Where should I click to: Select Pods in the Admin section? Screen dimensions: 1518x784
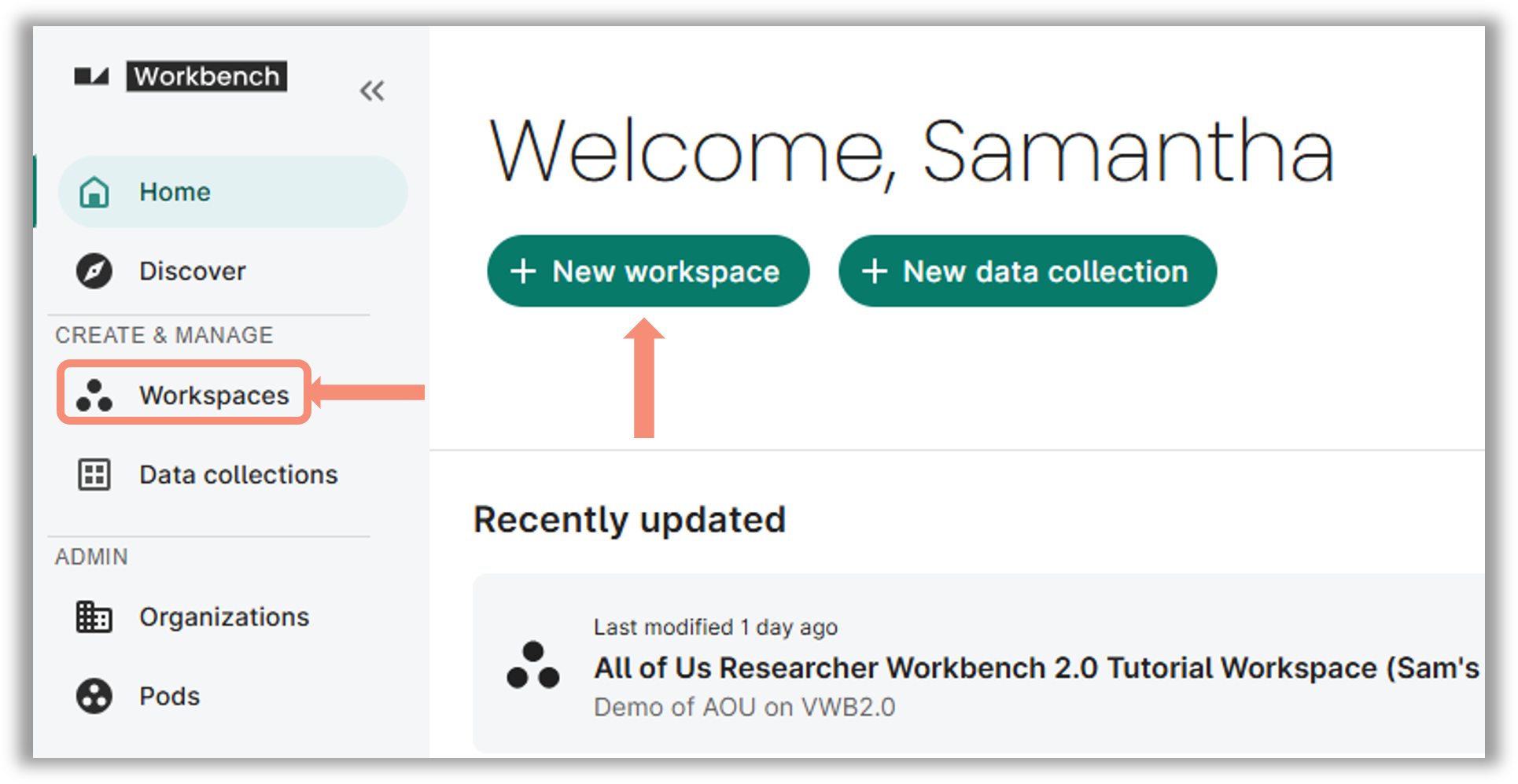[169, 696]
